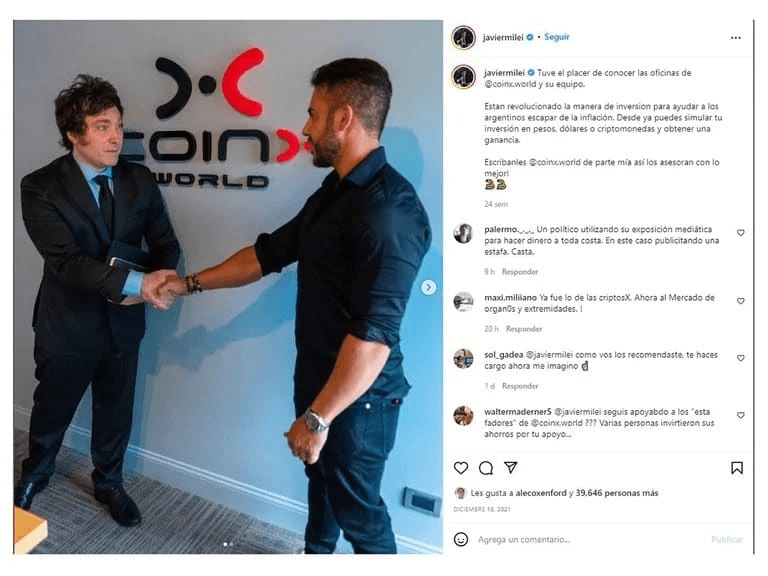Share post using paper plane icon
Viewport: 768px width, 576px height.
pos(510,467)
